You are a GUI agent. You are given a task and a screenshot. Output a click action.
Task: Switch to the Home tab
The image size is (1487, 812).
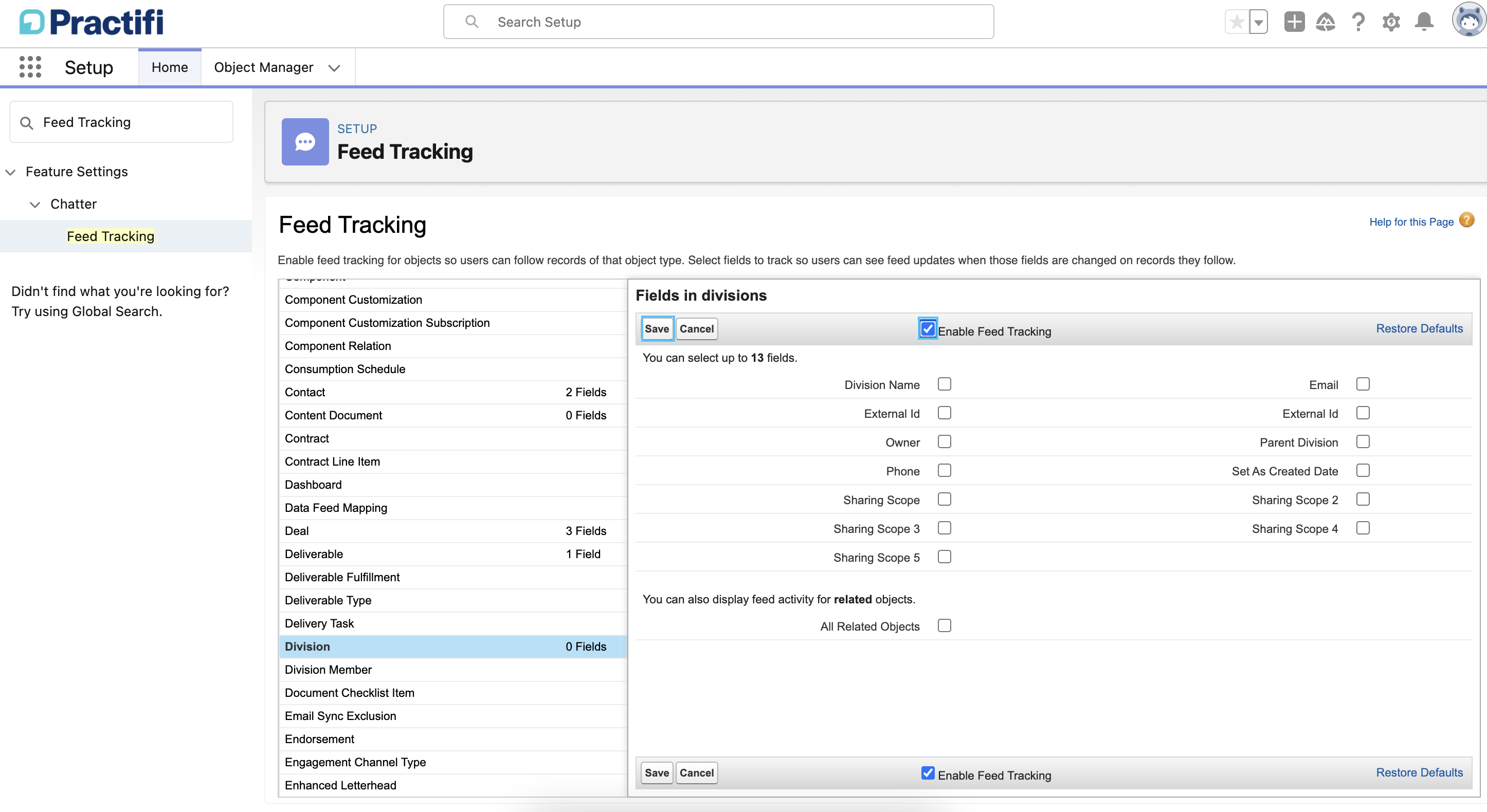(x=170, y=67)
